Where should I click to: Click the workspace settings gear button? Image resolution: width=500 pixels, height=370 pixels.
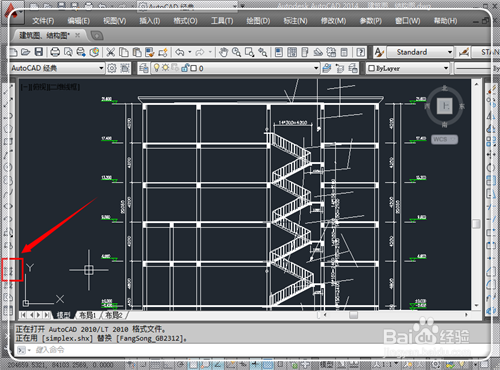point(112,68)
